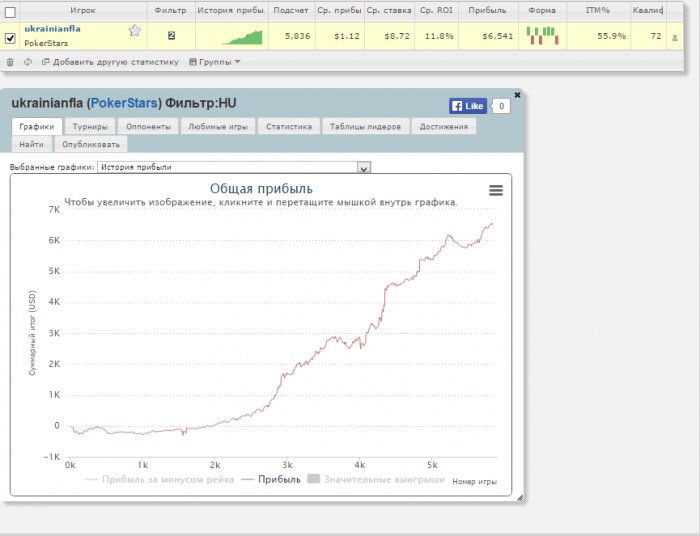700x536 pixels.
Task: Open the profit history mini chart thumbnail
Action: click(x=242, y=37)
